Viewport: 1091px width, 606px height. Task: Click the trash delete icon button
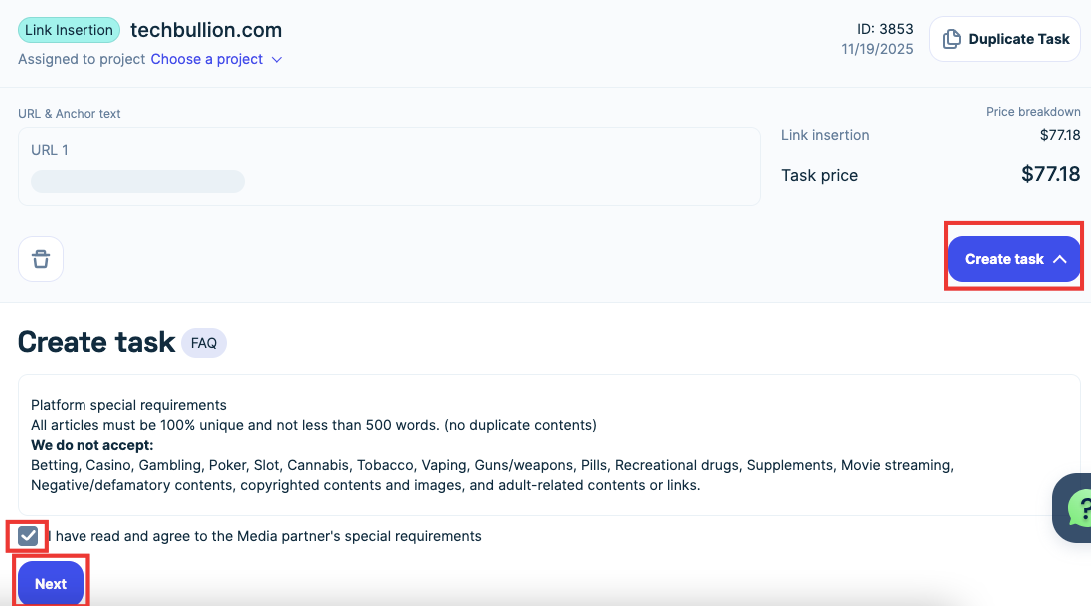(41, 259)
